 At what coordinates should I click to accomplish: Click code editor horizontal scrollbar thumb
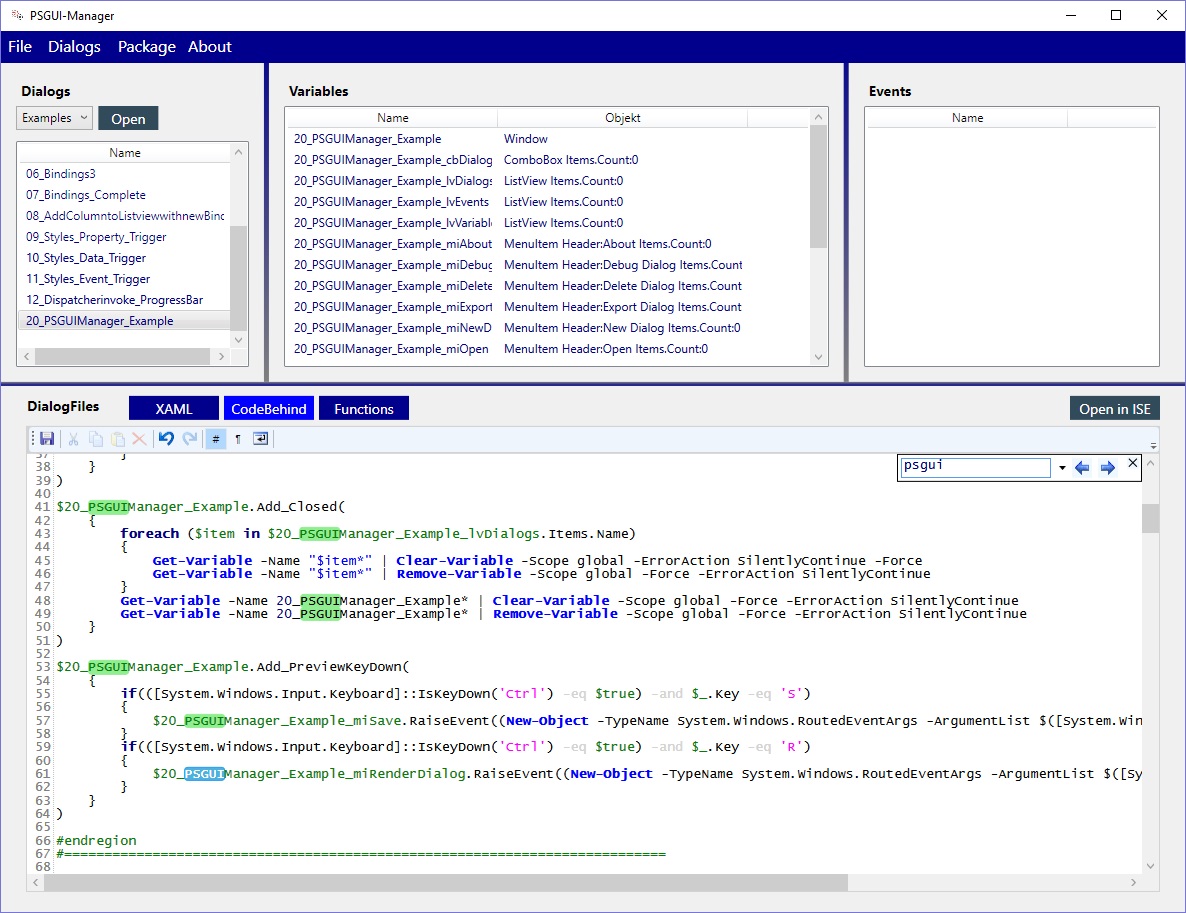click(446, 882)
